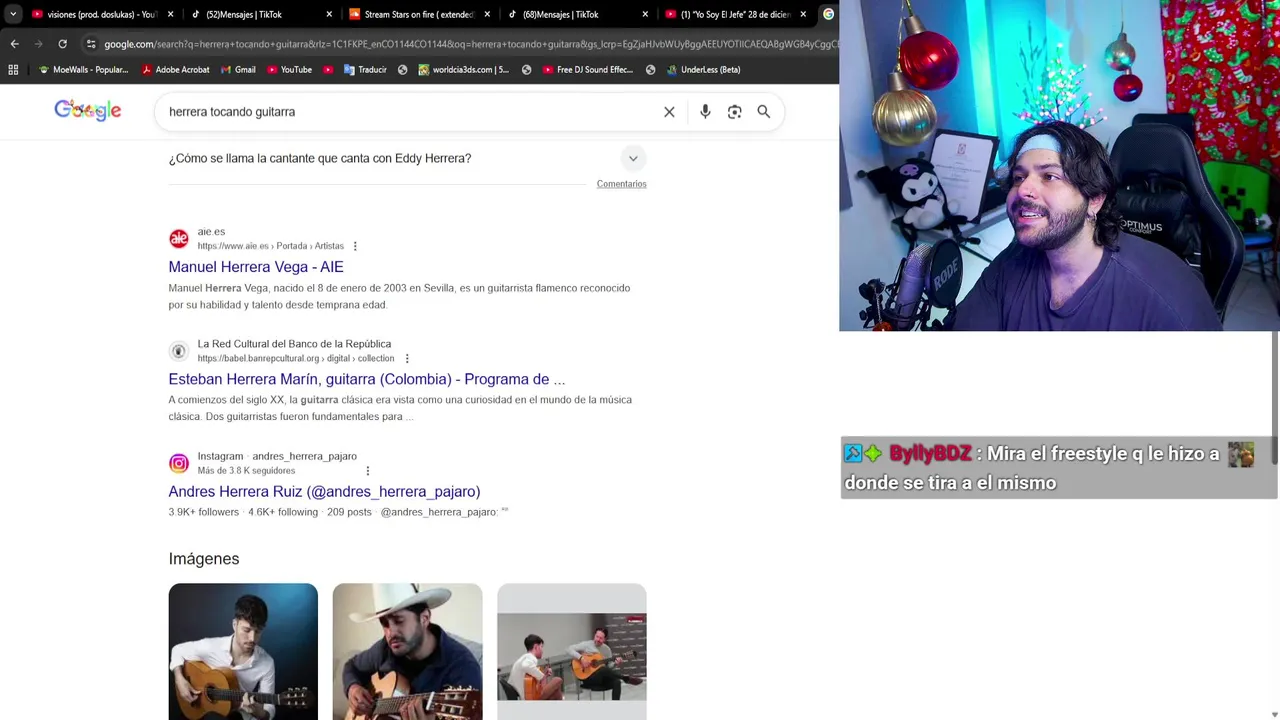Open the worldcia3ds.com bookmark
The width and height of the screenshot is (1280, 720).
tap(464, 70)
